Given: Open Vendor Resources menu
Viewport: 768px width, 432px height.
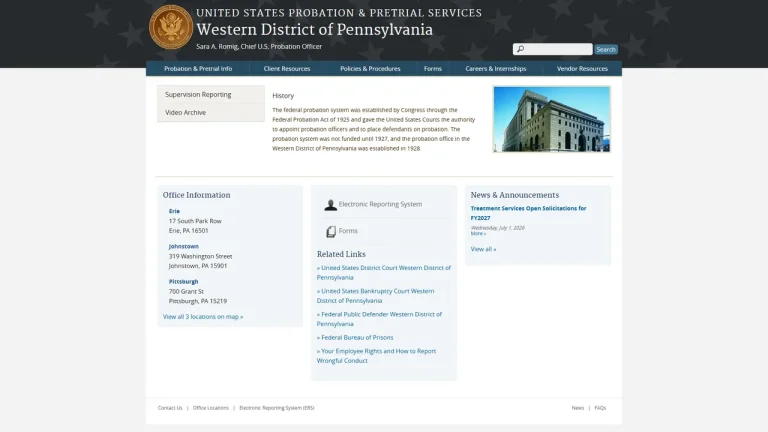Looking at the screenshot, I should 582,69.
